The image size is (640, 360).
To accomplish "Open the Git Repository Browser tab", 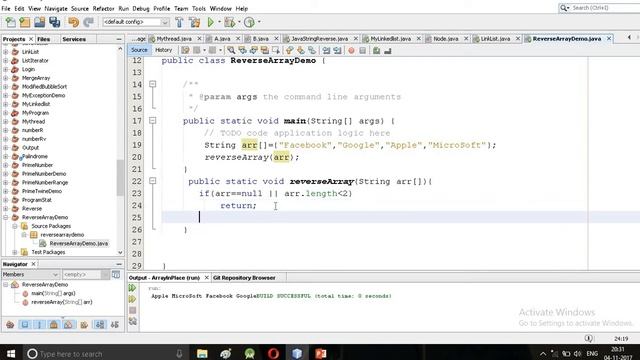I will pyautogui.click(x=244, y=278).
